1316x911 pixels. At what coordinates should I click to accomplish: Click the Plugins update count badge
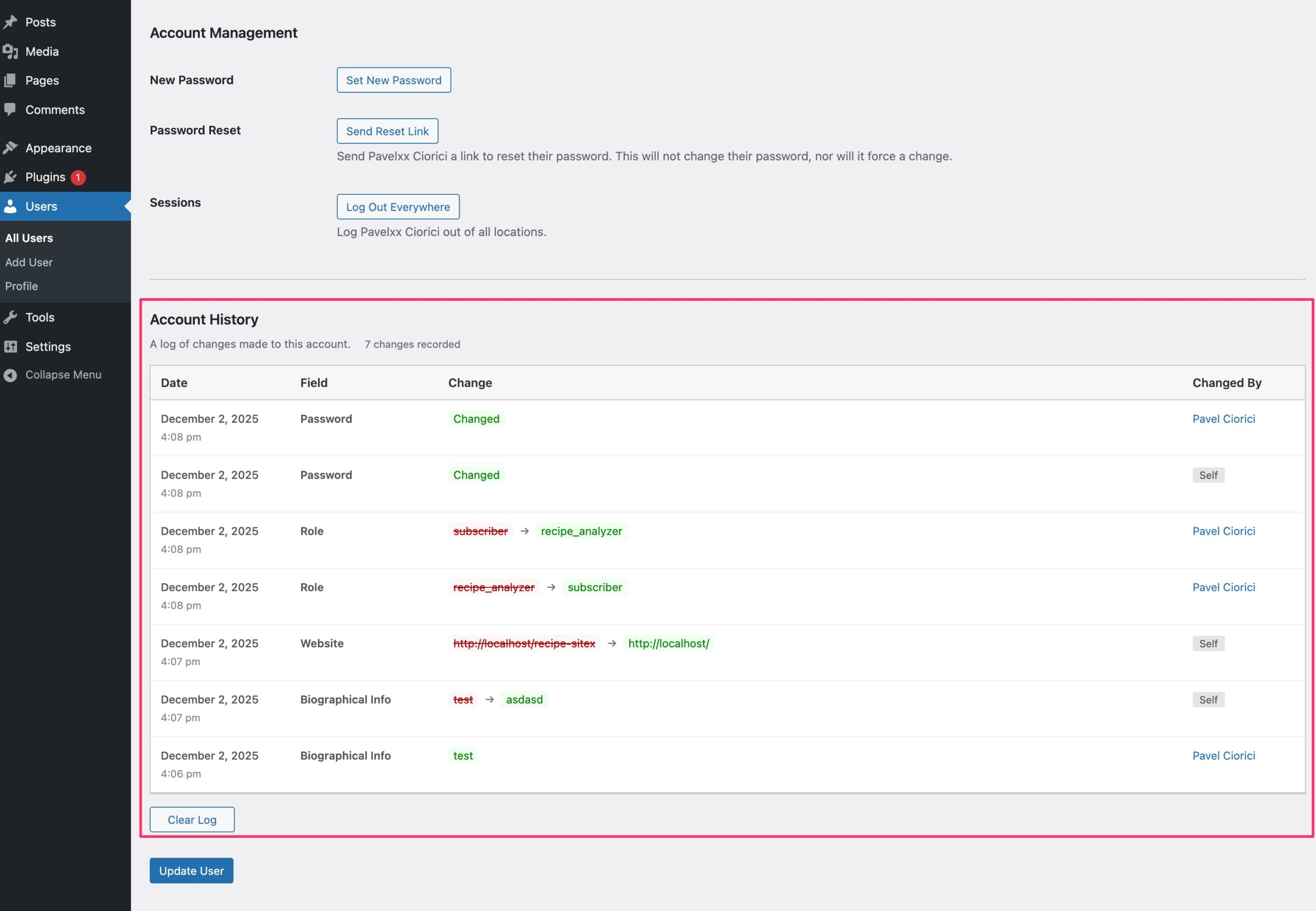pos(78,177)
